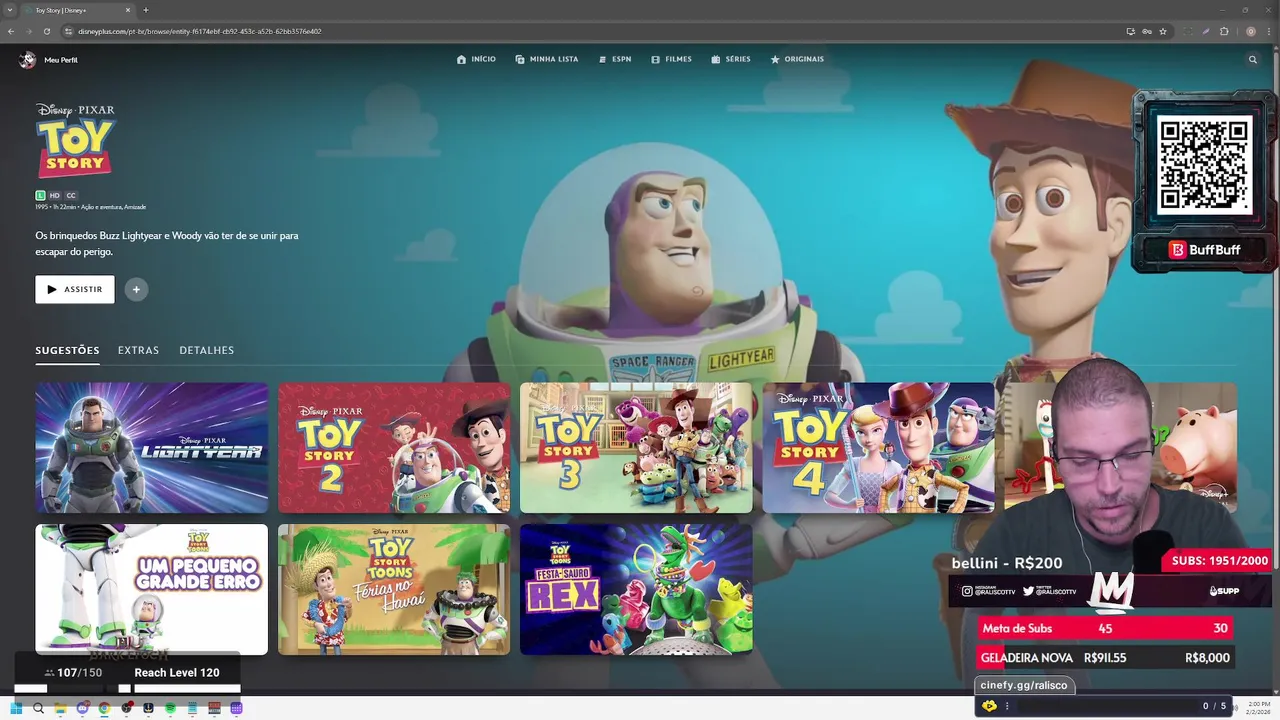
Task: Click the CC closed captions badge
Action: (71, 196)
